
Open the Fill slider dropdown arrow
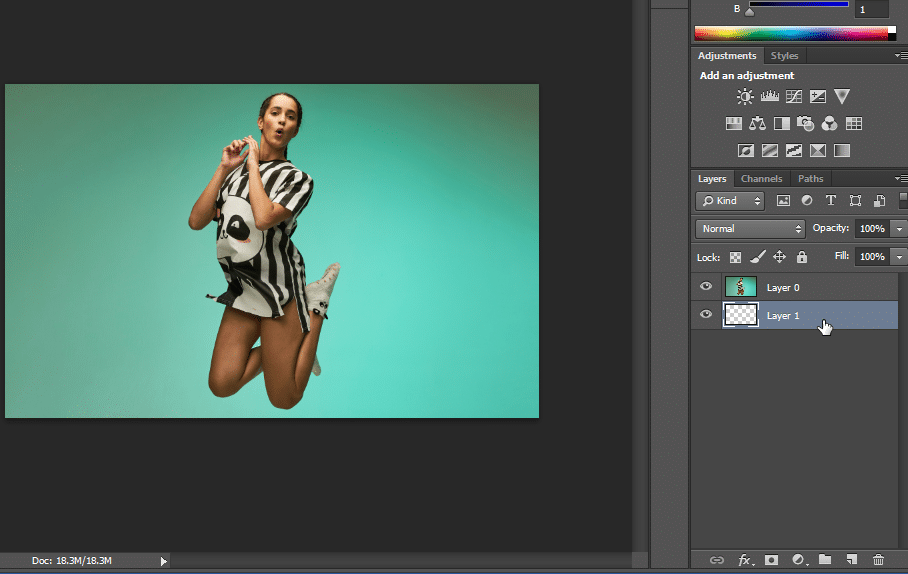point(899,257)
